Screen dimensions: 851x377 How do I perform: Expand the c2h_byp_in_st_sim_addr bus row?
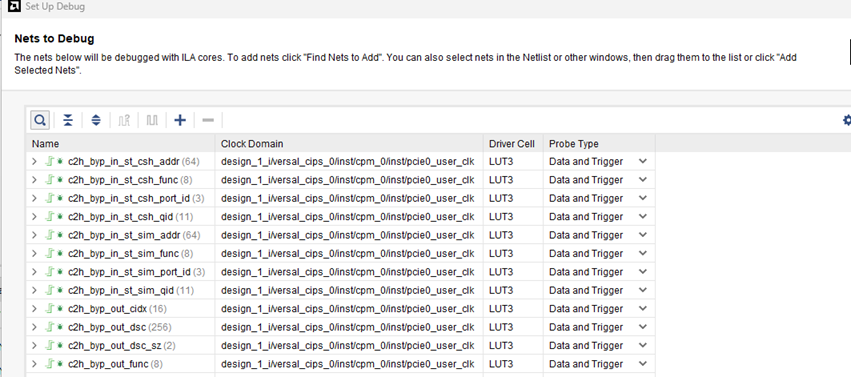click(34, 235)
